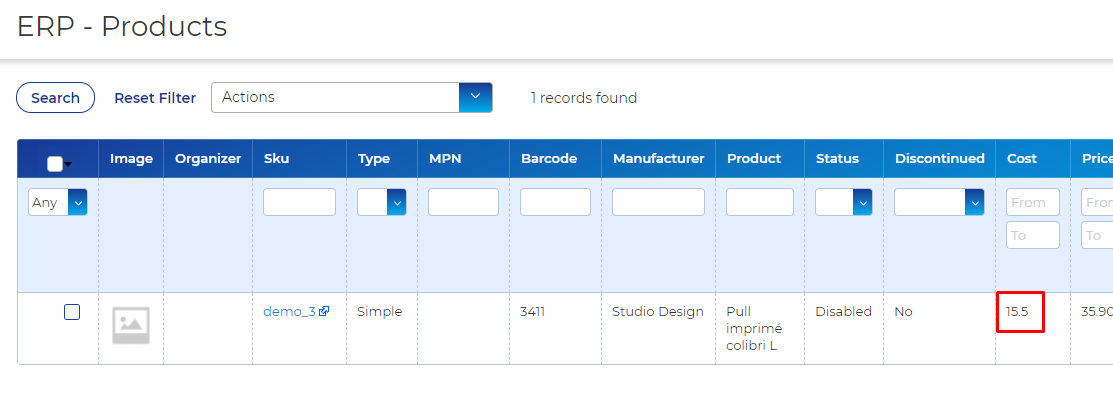Expand the Discontinued filter dropdown
Image resolution: width=1113 pixels, height=411 pixels.
939,202
